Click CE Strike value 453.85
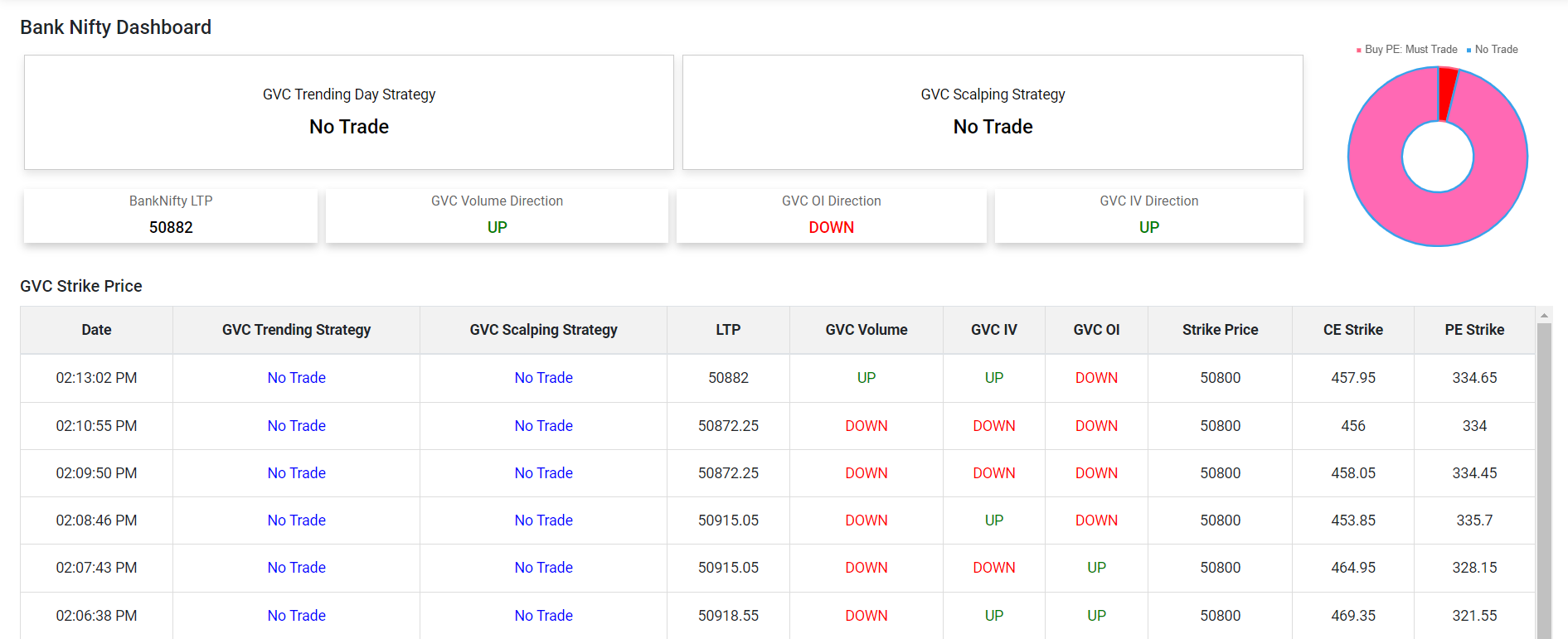The image size is (1568, 639). [x=1353, y=520]
